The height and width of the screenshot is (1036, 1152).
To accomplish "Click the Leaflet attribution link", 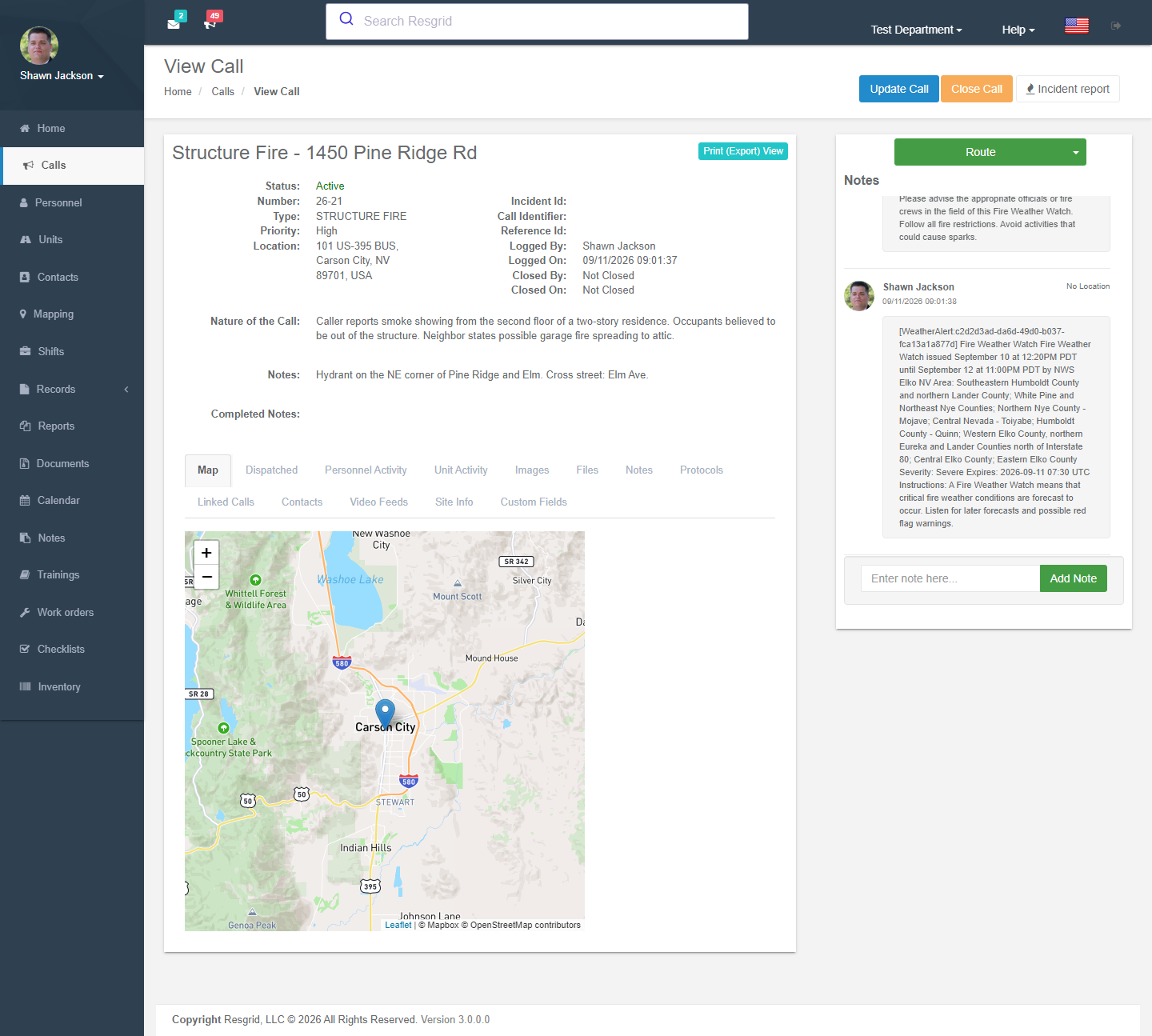I will coord(398,925).
